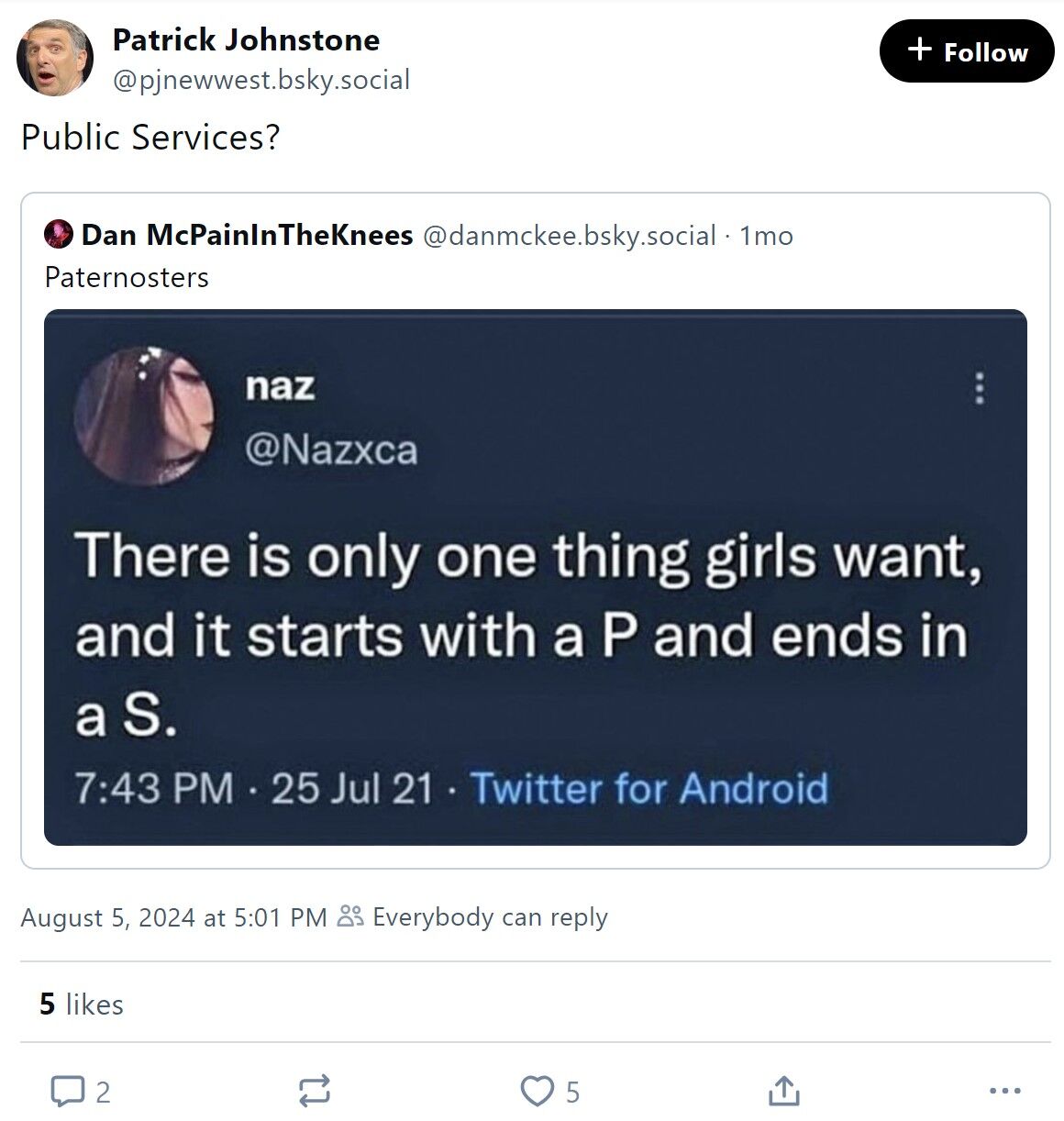The height and width of the screenshot is (1121, 1064).
Task: Open @danmckee.bsky.social profile
Action: pyautogui.click(x=568, y=235)
